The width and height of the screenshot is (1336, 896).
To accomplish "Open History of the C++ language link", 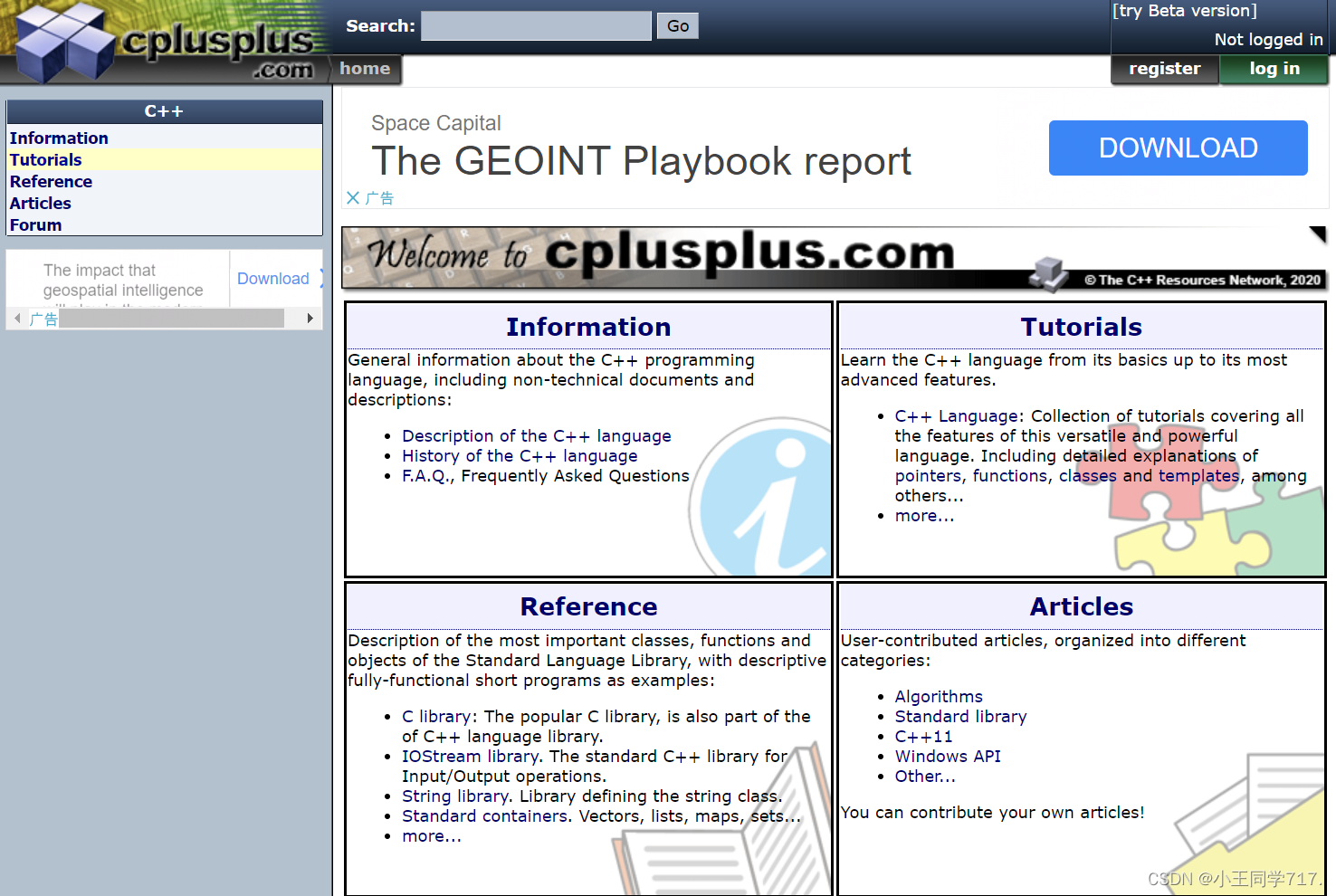I will (520, 456).
